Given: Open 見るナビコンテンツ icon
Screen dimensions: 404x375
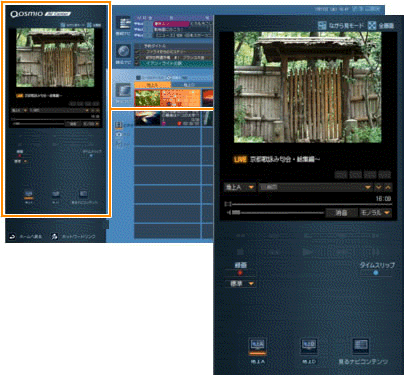Looking at the screenshot, I should coord(361,346).
